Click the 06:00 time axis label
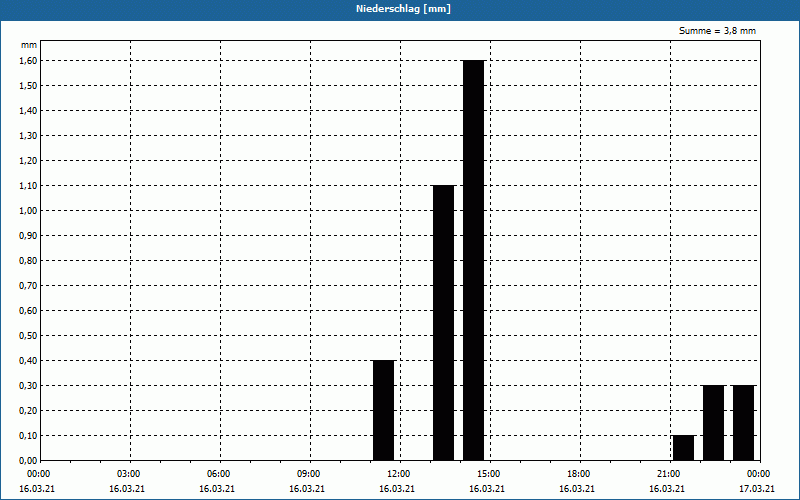Viewport: 800px width, 500px height. tap(220, 474)
